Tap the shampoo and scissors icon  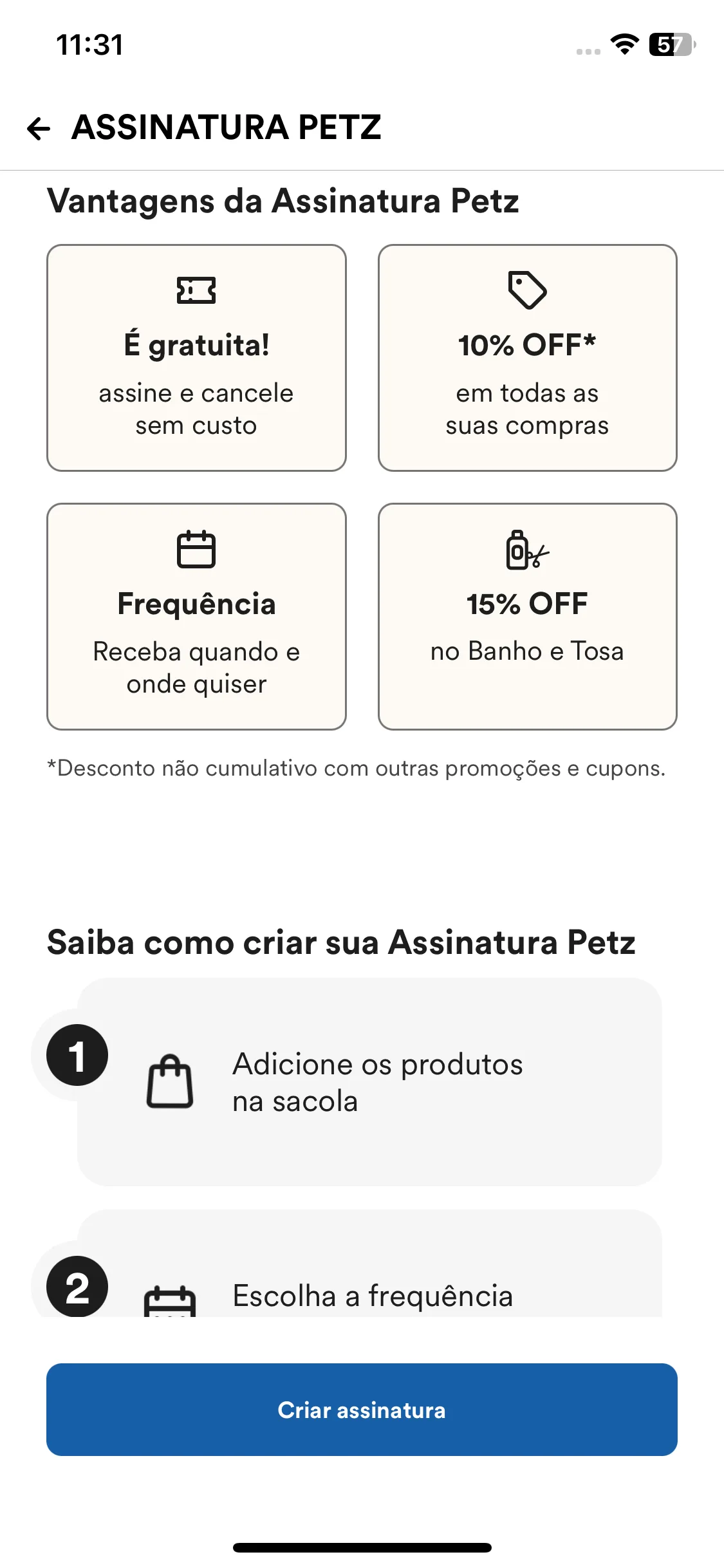point(527,550)
